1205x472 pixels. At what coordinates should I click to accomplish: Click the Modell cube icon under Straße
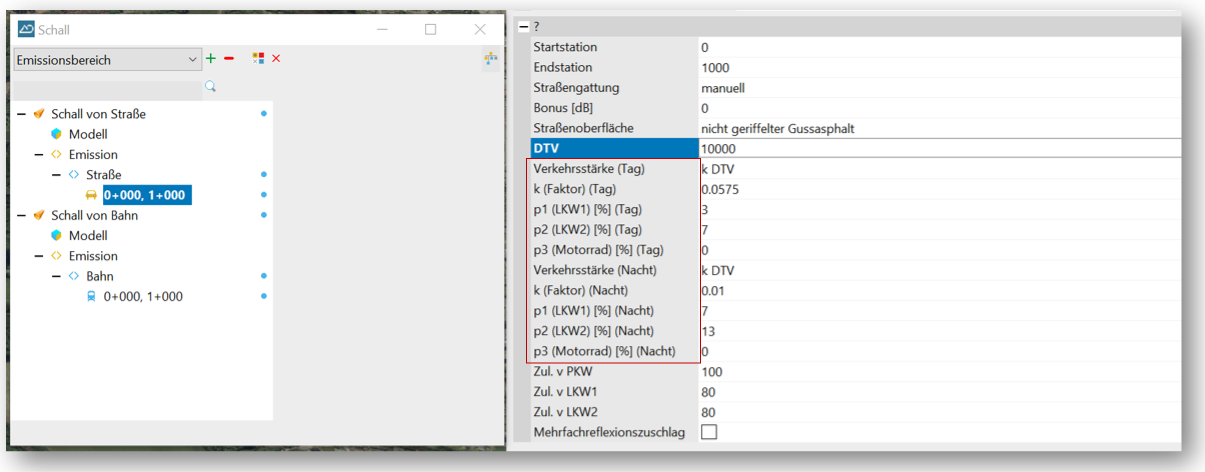(x=57, y=134)
